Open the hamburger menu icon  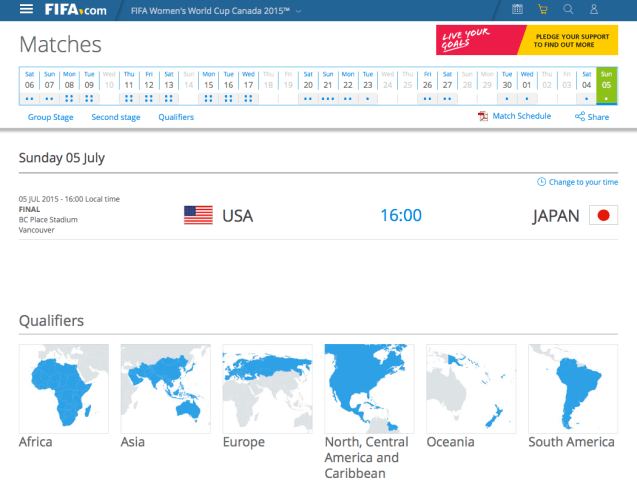point(26,9)
